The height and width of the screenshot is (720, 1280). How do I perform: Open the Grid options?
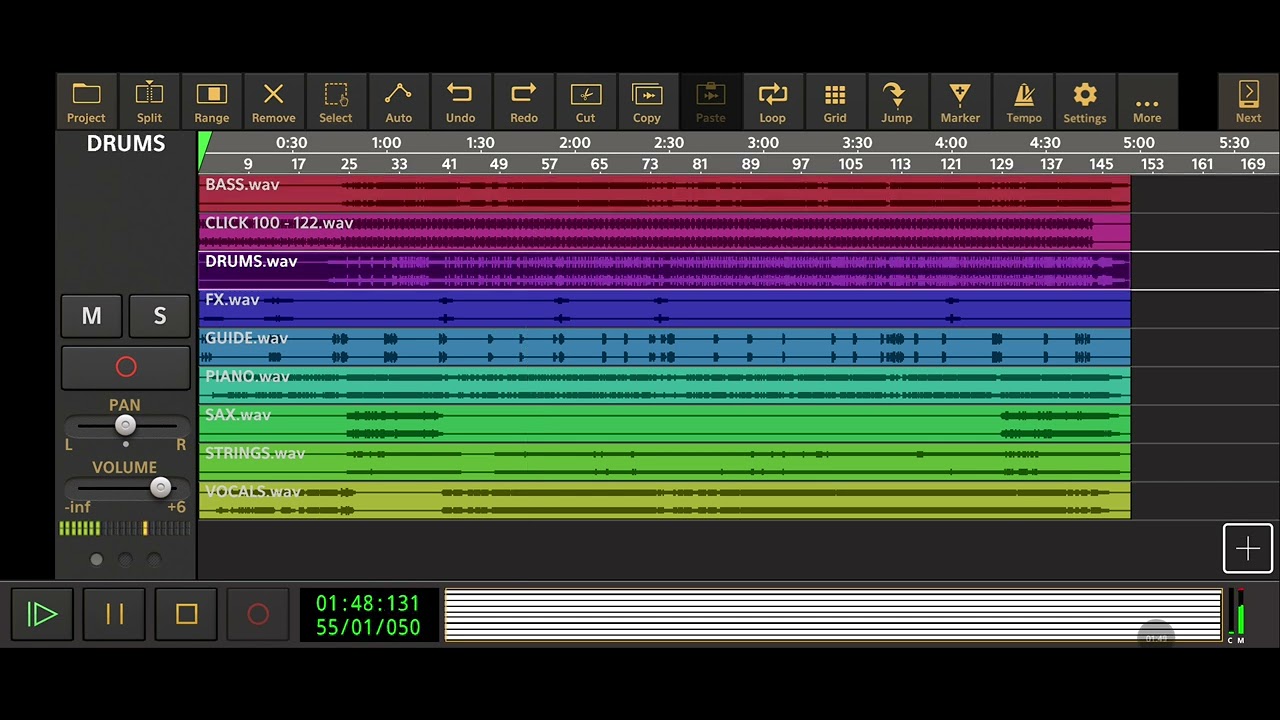tap(835, 102)
